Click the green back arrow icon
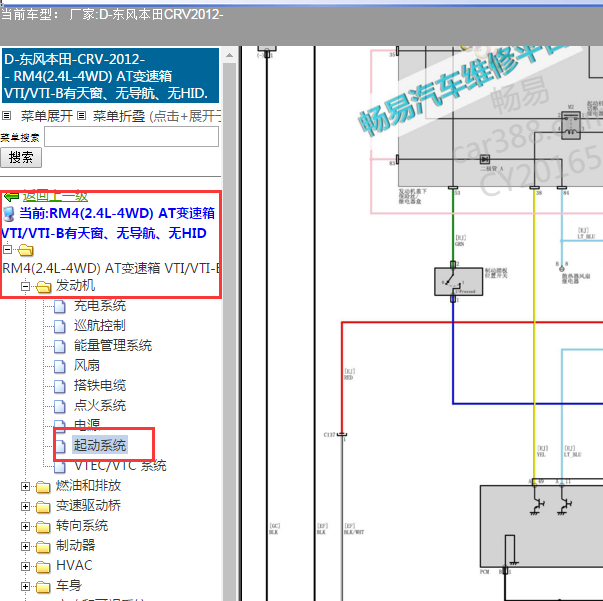This screenshot has height=601, width=603. coord(11,196)
